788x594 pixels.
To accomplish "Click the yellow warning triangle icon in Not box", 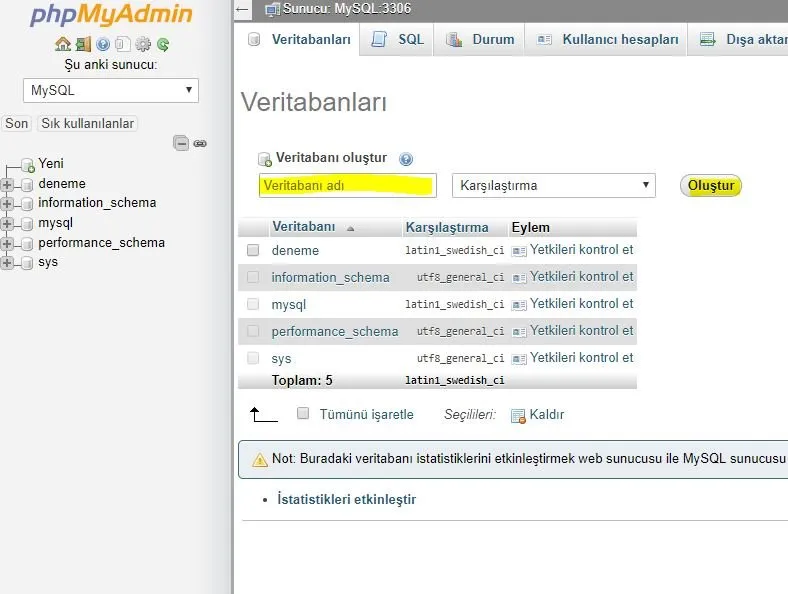I will (260, 459).
